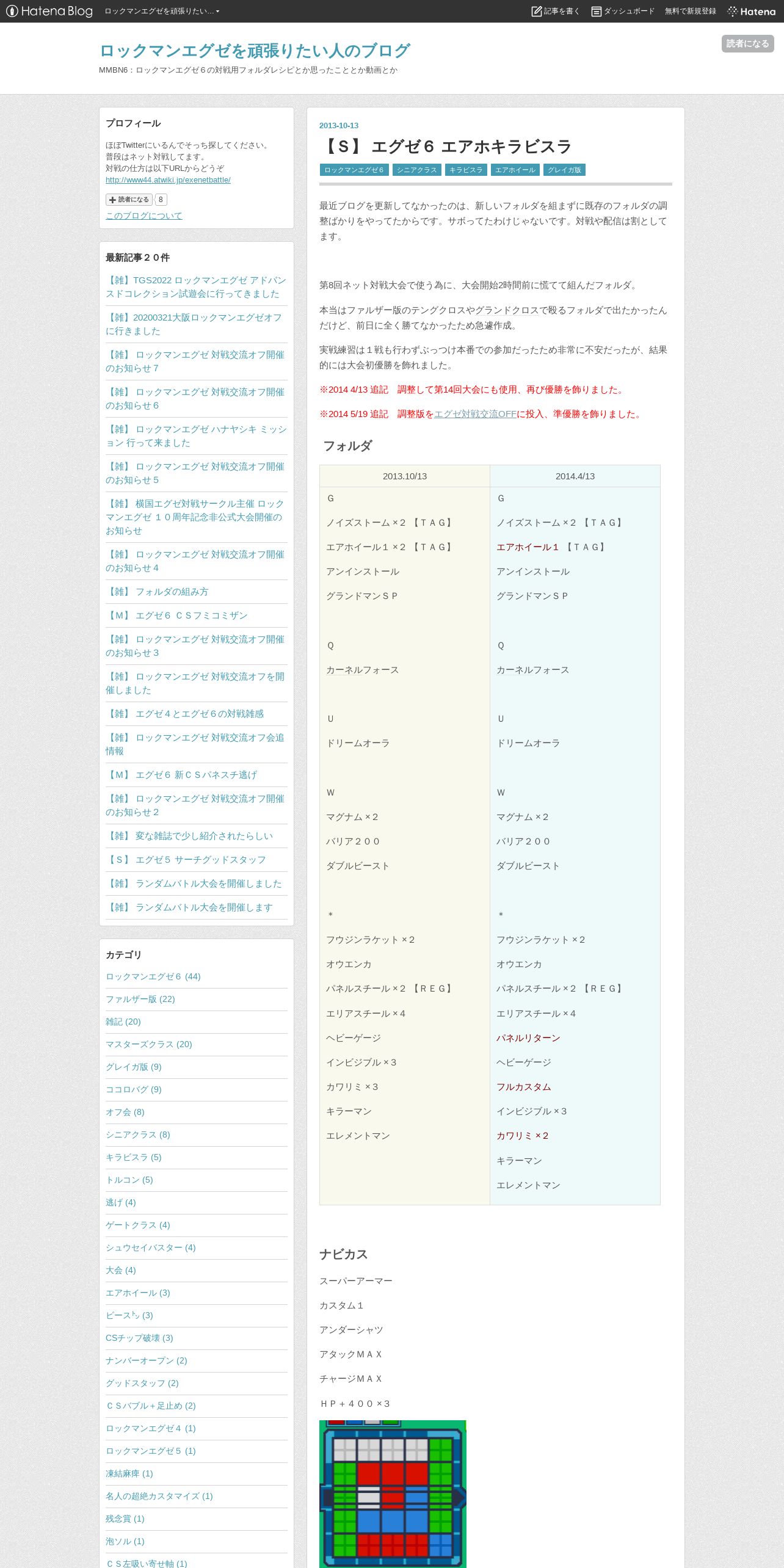The height and width of the screenshot is (1568, 784).
Task: Open recent post ランダムバトル大会を開催しました
Action: tap(194, 884)
